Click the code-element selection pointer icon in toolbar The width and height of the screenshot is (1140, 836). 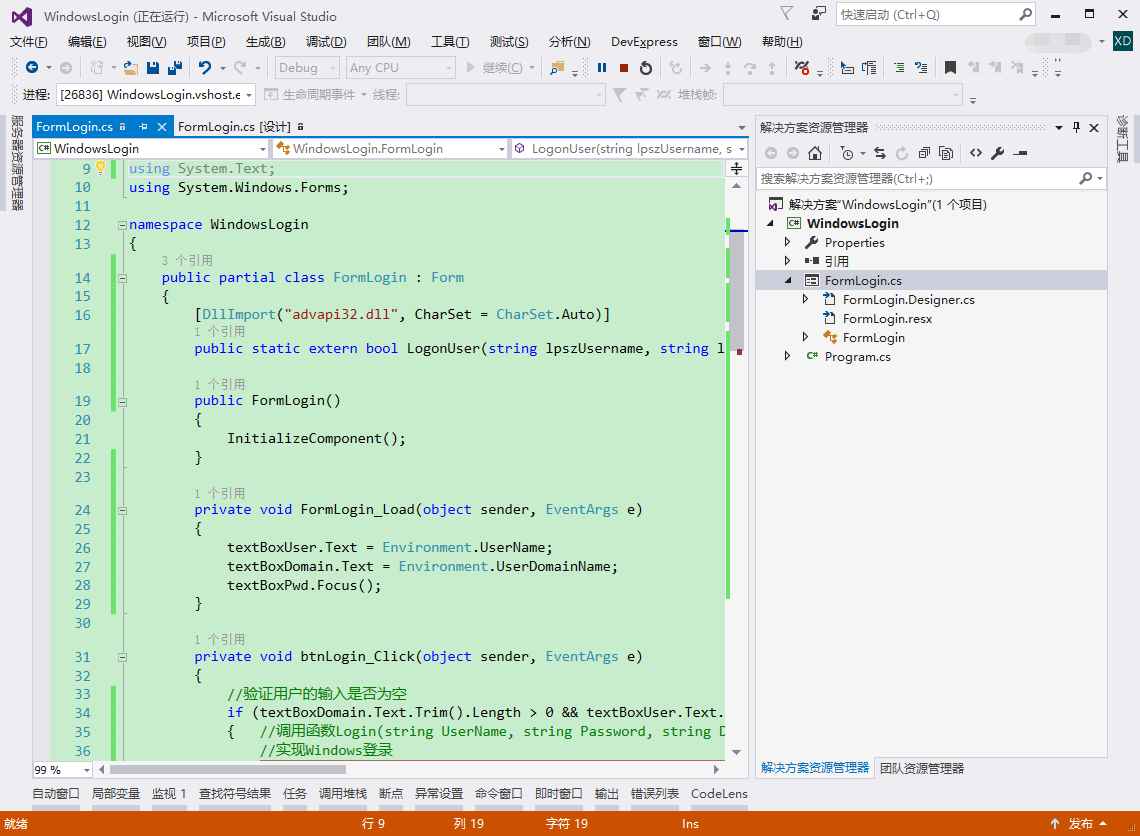point(846,68)
